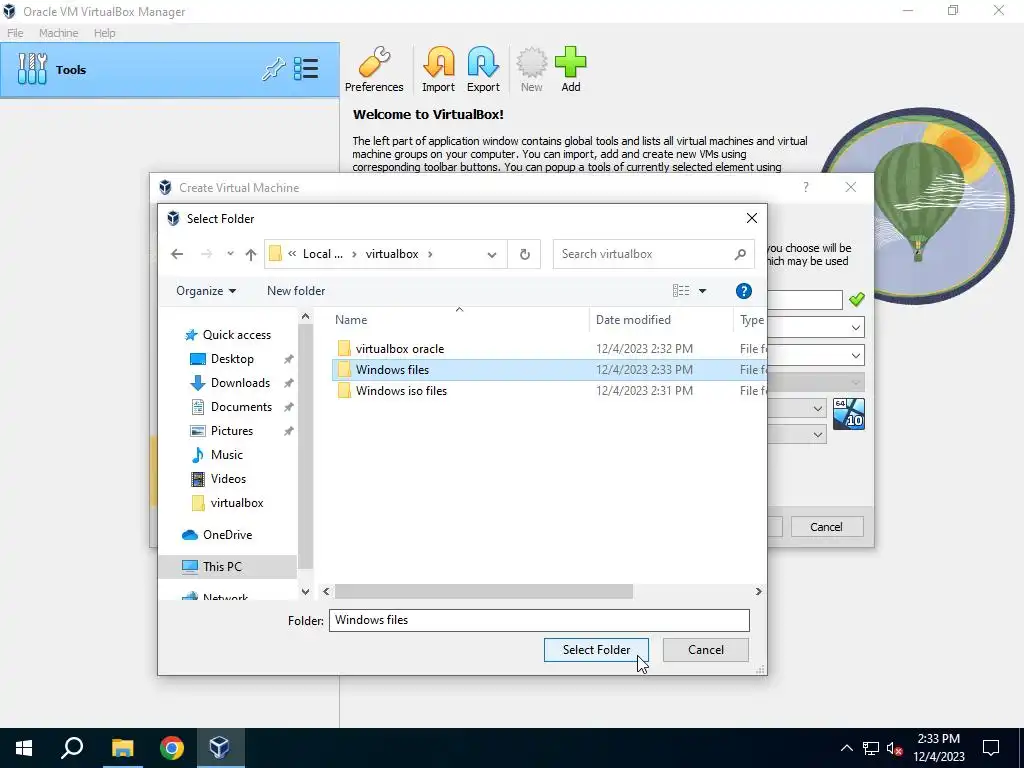Open Music in navigation pane
This screenshot has height=768, width=1024.
tap(227, 455)
